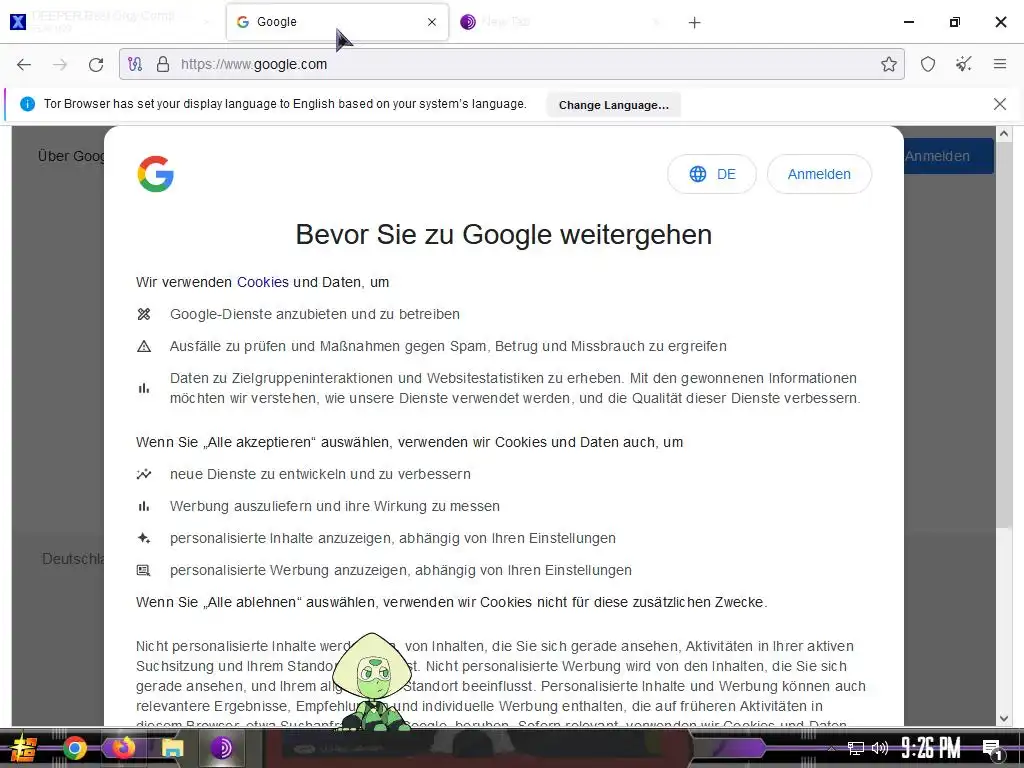Open the Tor circuit display icon

[135, 64]
